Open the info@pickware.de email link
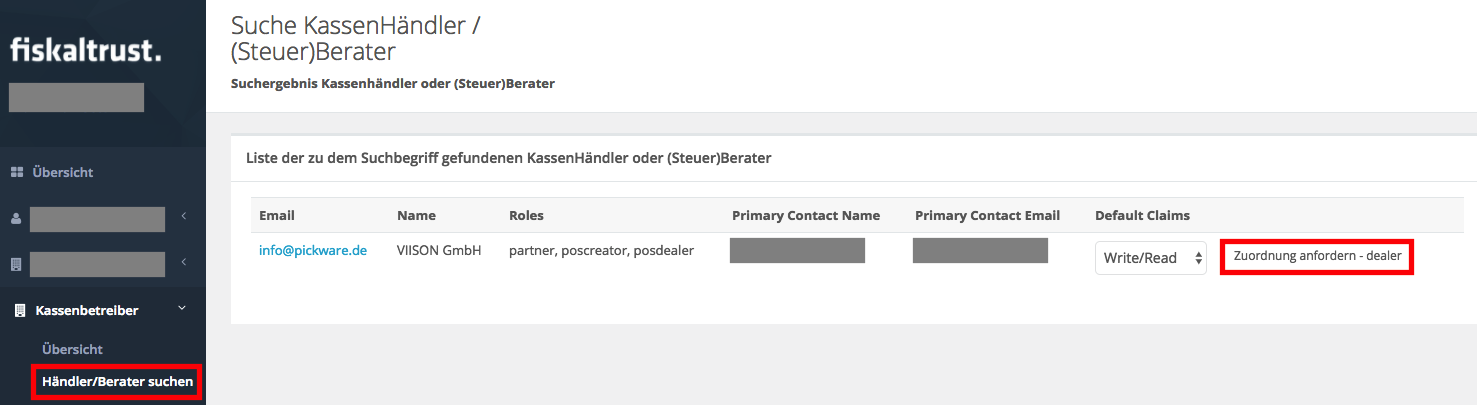The image size is (1477, 405). point(313,250)
